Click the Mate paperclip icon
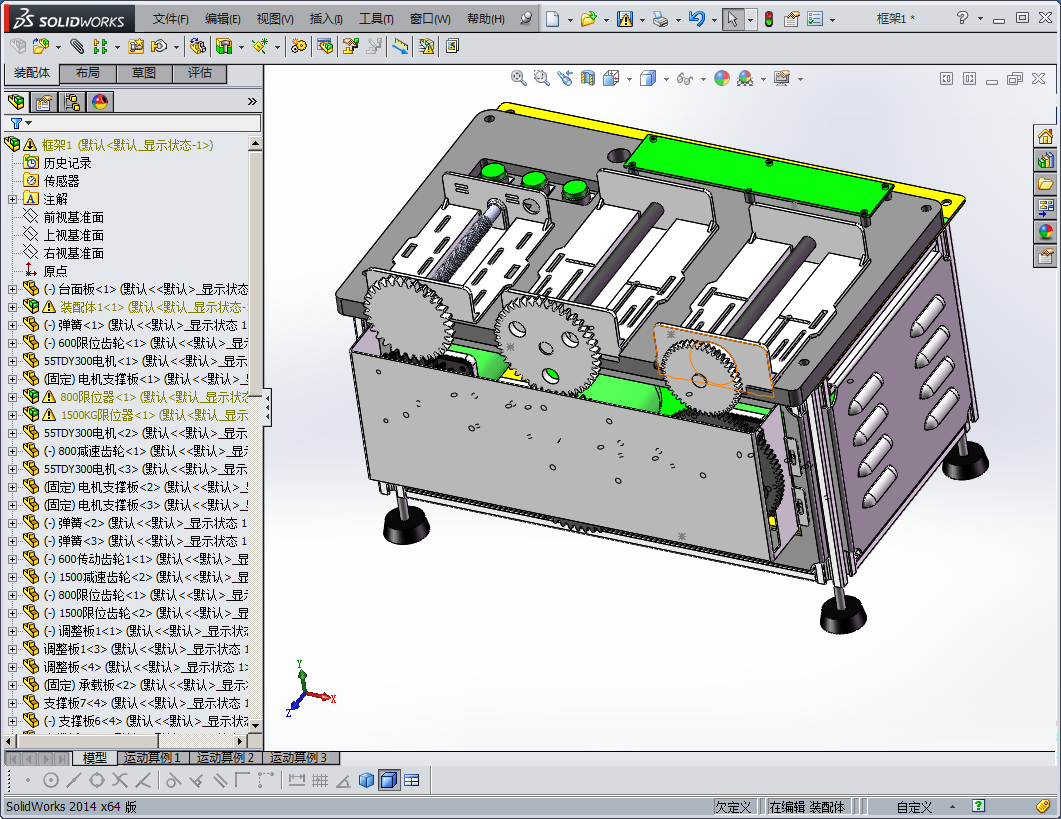The image size is (1061, 819). coord(77,46)
